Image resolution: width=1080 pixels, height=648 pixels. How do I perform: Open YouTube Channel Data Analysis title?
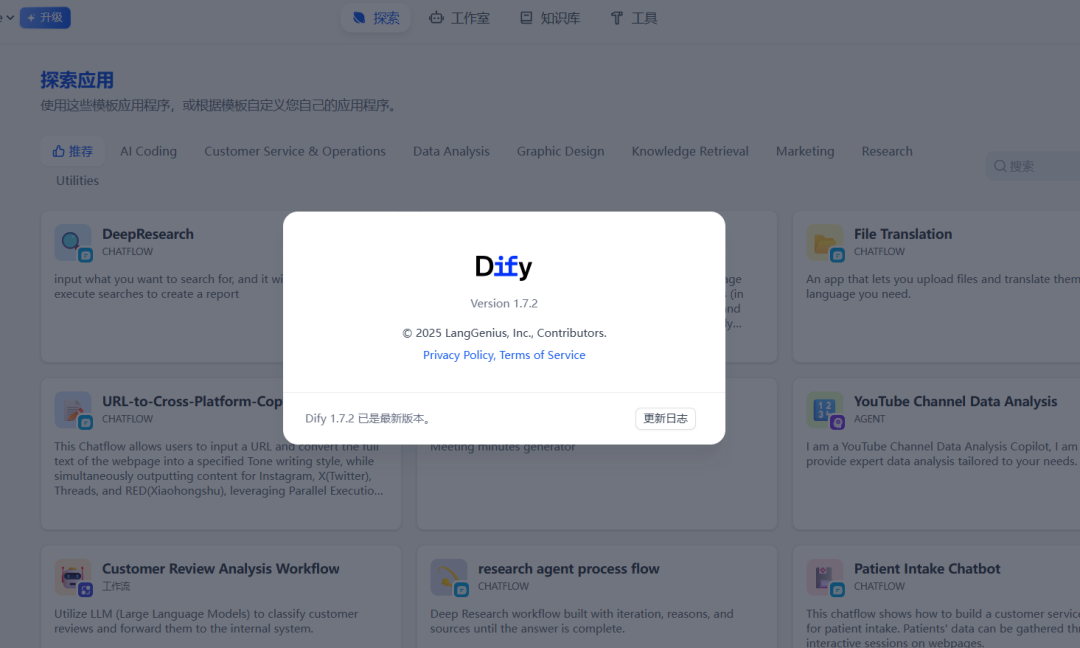coord(955,401)
